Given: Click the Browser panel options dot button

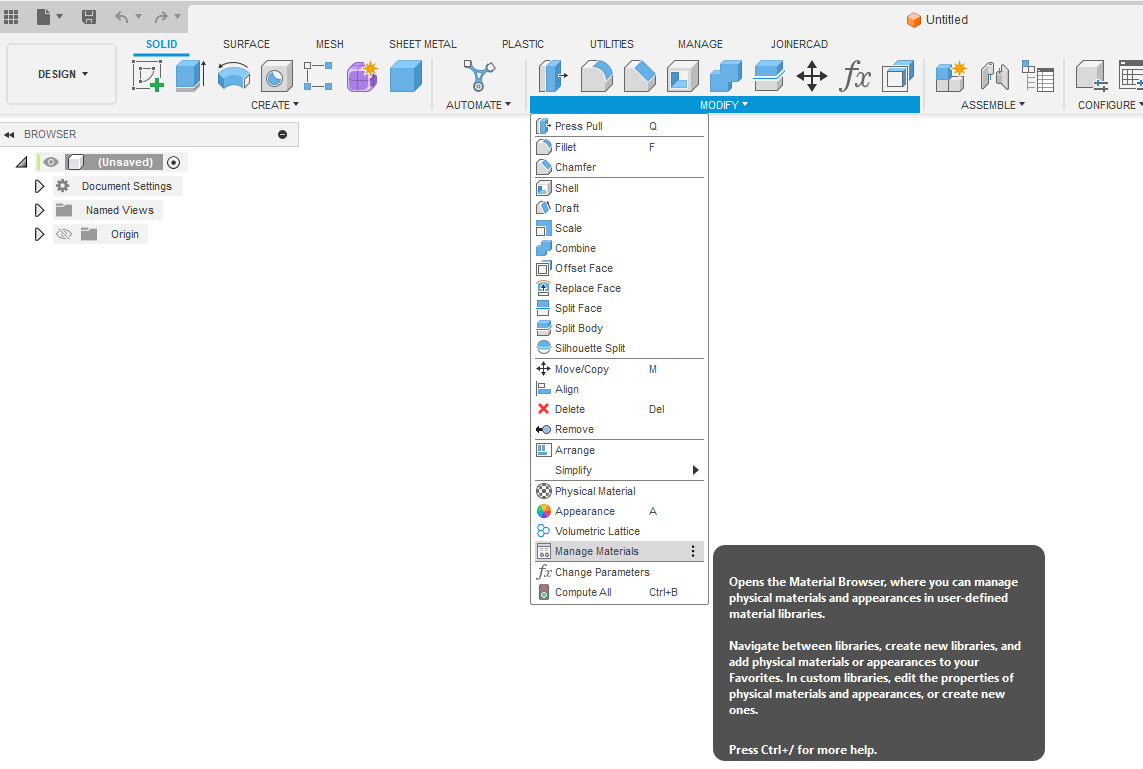Looking at the screenshot, I should [x=283, y=135].
